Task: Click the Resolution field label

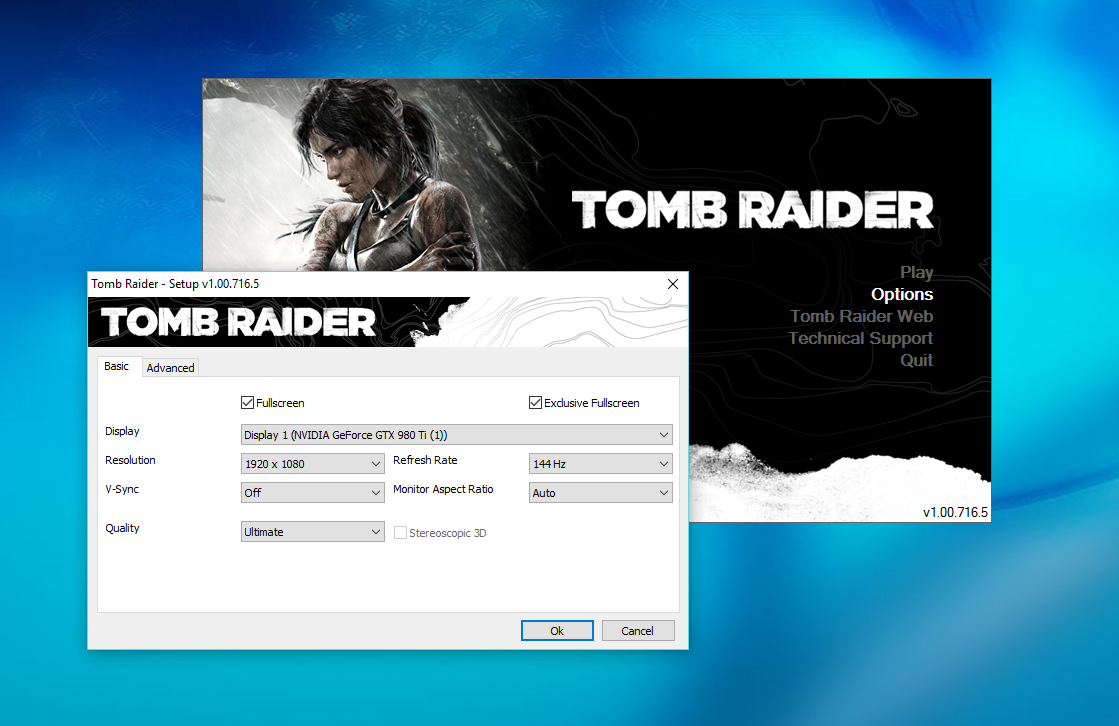Action: 130,460
